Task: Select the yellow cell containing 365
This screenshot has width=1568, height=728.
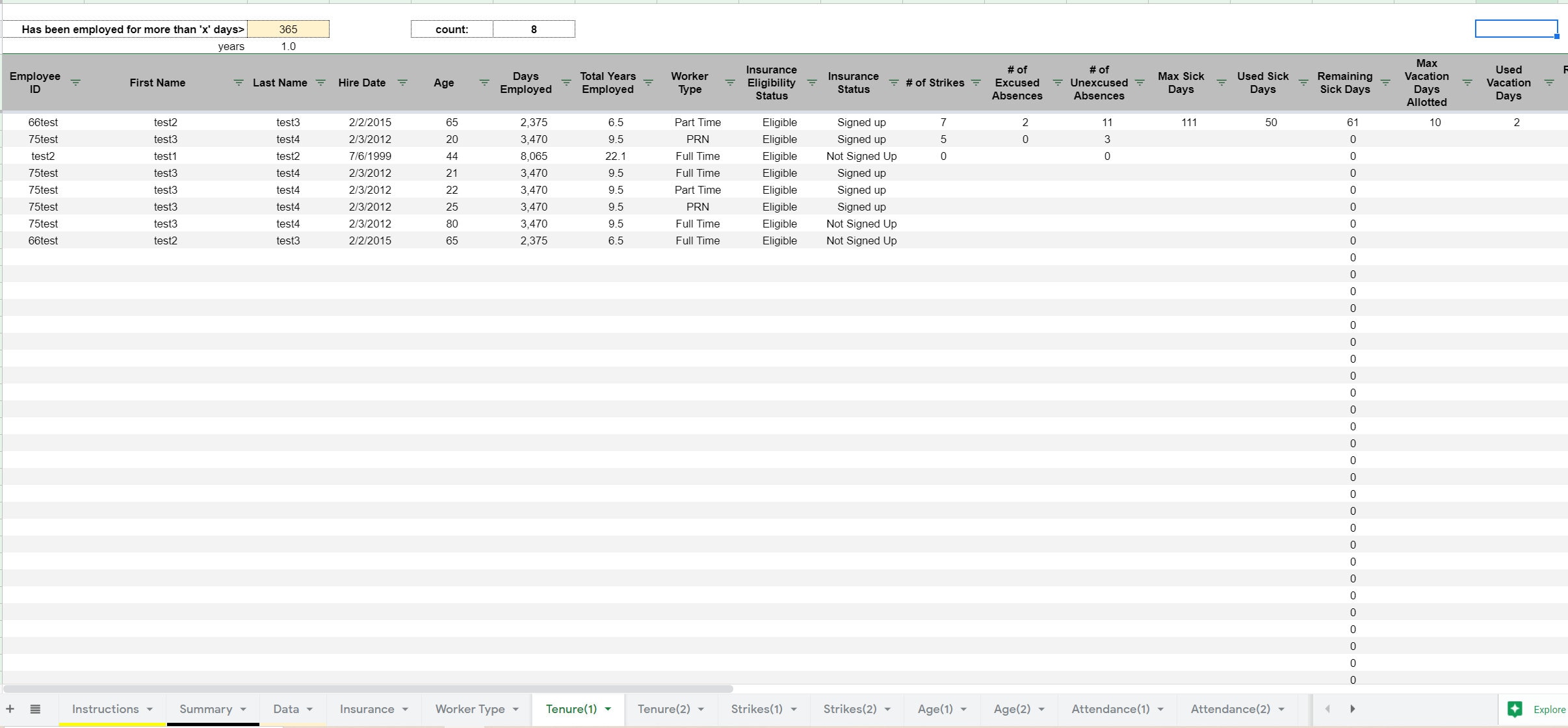Action: [288, 29]
